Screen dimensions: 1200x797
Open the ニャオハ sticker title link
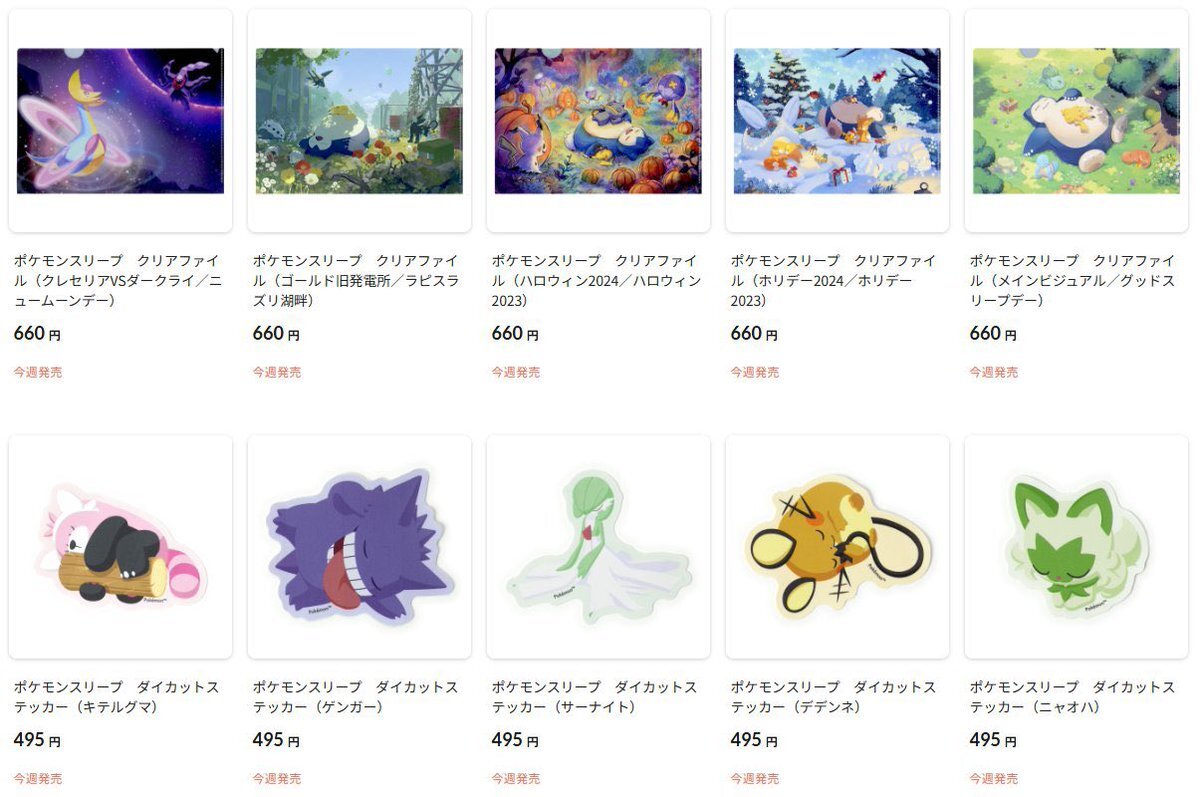1072,697
